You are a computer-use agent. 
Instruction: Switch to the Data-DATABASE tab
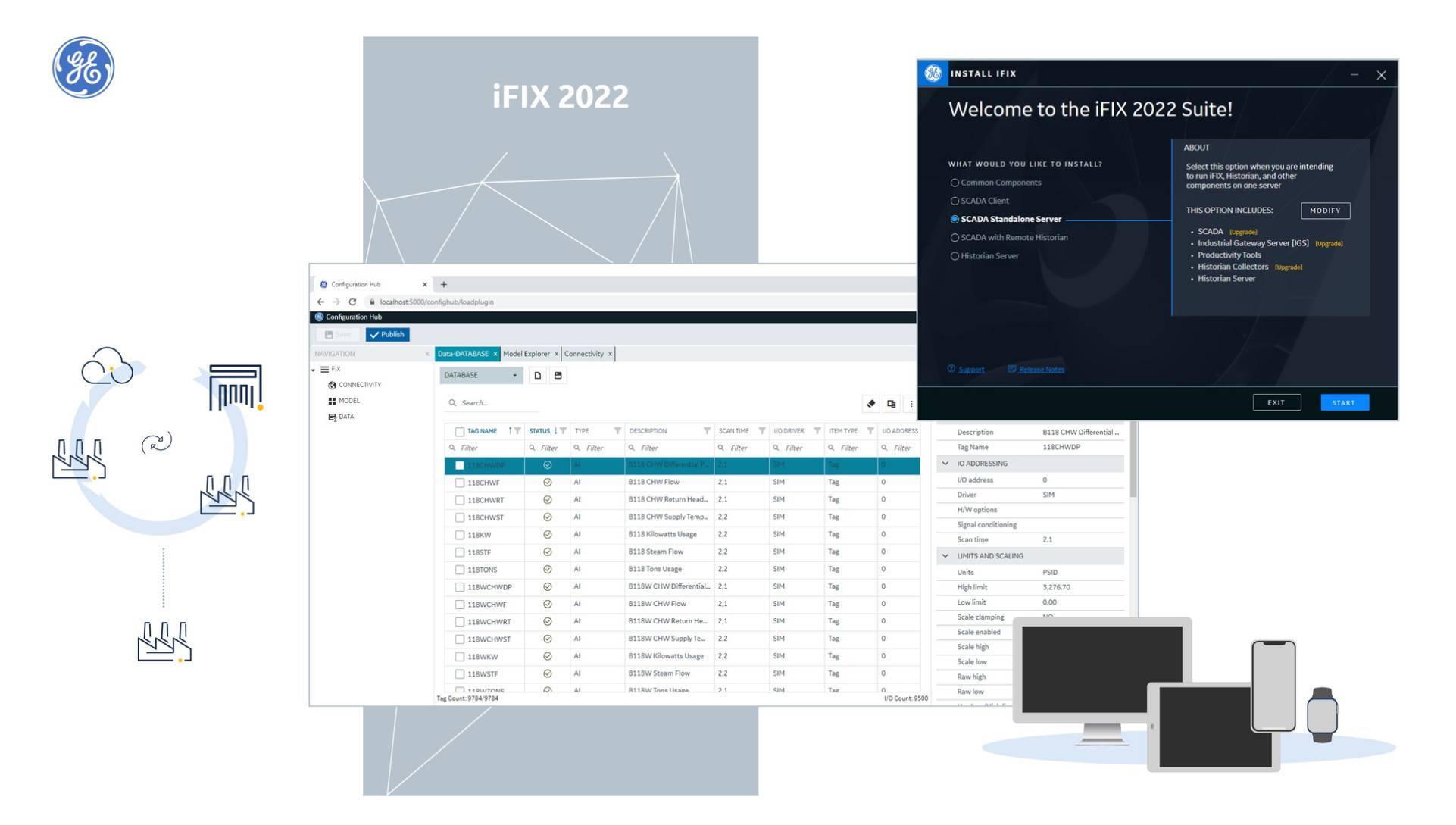(x=463, y=355)
